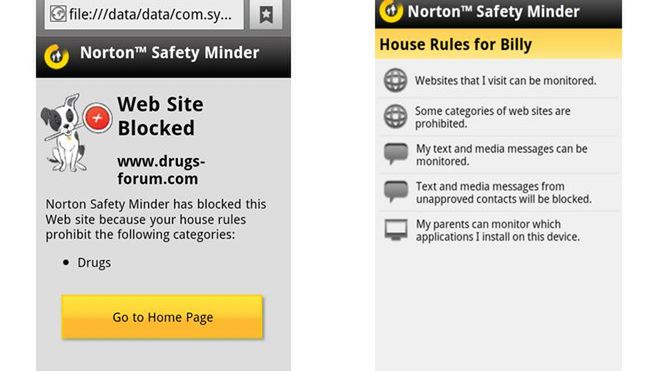Screen dimensions: 660x371
Task: Select the blocked www.drugs-forum.com URL text
Action: (161, 170)
